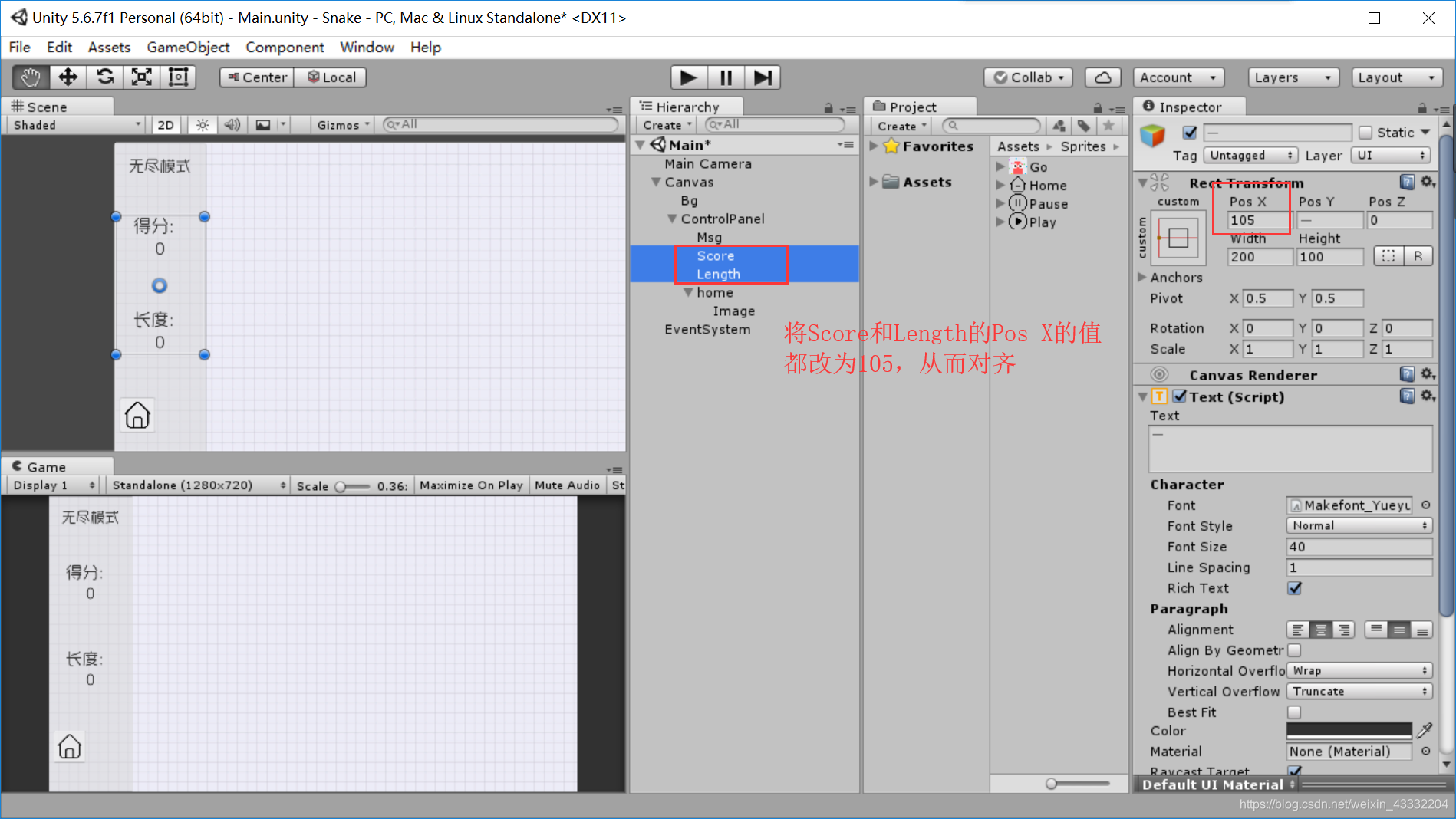Toggle Center pivot mode button
The height and width of the screenshot is (819, 1456).
coord(256,77)
